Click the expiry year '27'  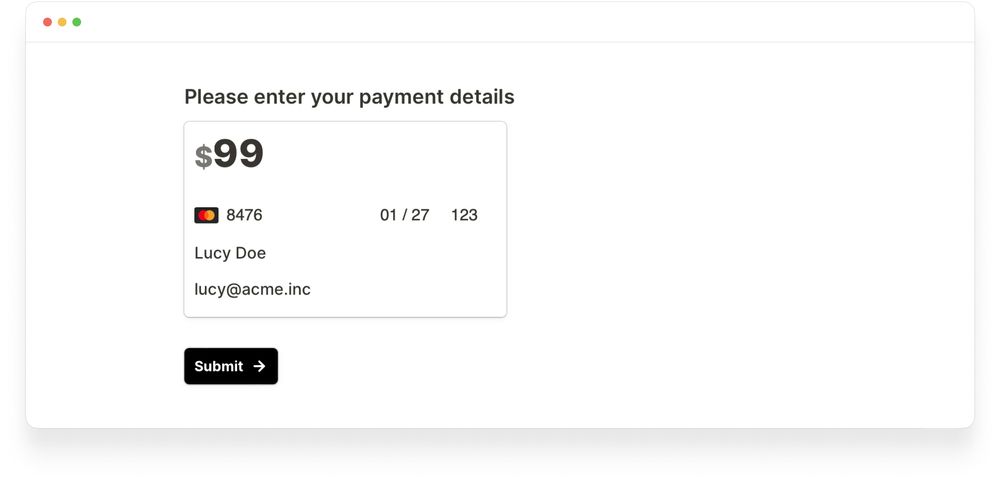(420, 215)
